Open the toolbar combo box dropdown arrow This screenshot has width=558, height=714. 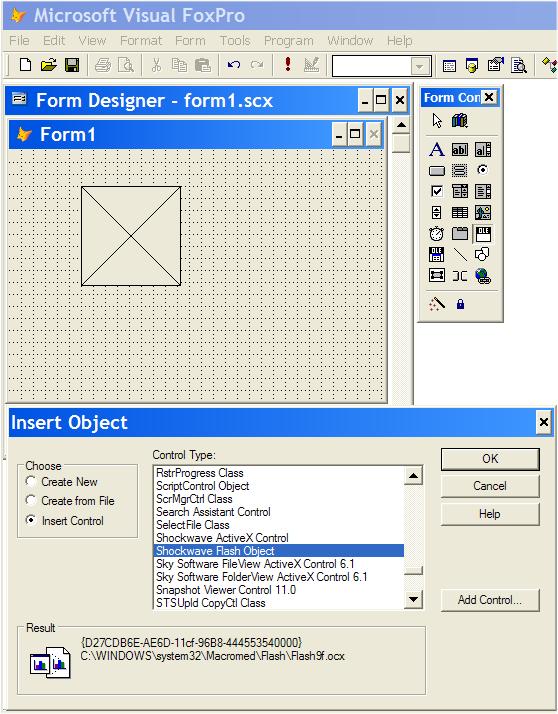coord(419,67)
